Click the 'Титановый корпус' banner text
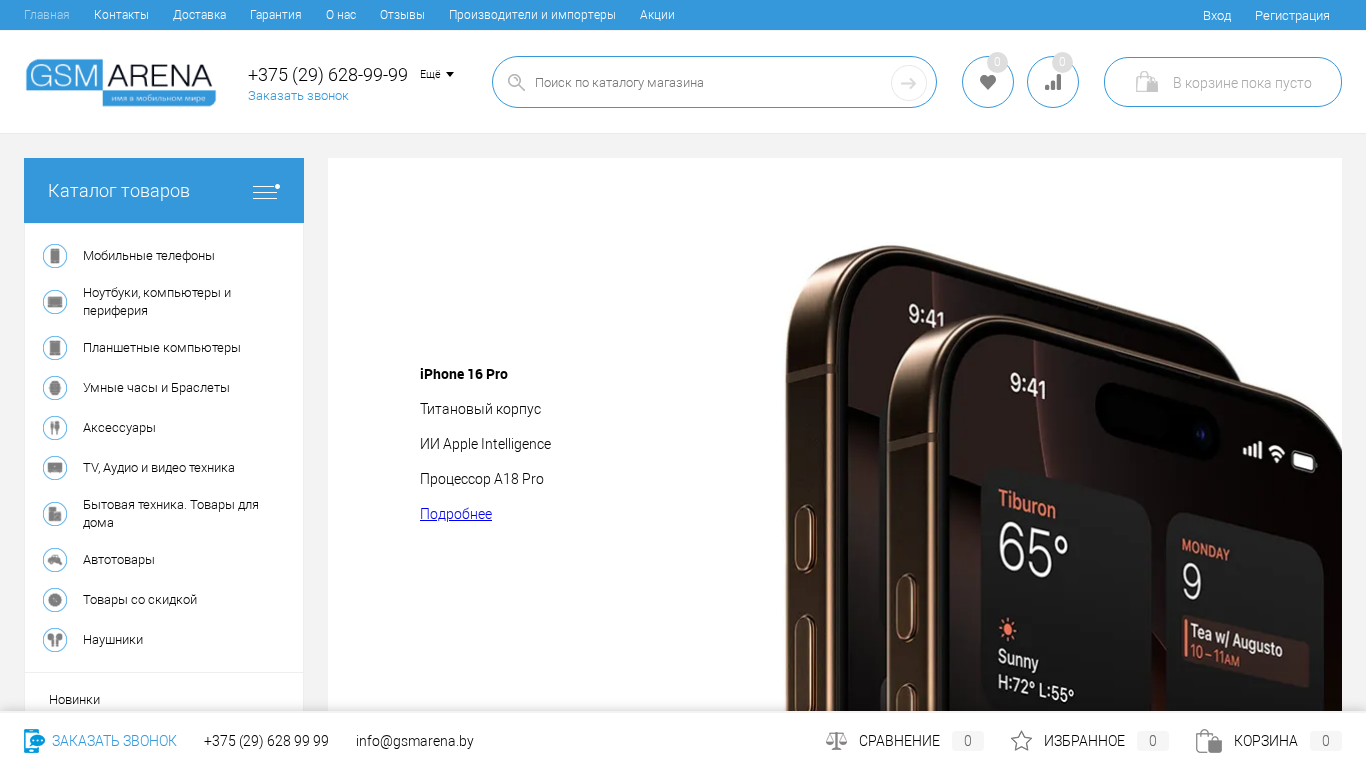Image resolution: width=1366 pixels, height=768 pixels. point(480,409)
